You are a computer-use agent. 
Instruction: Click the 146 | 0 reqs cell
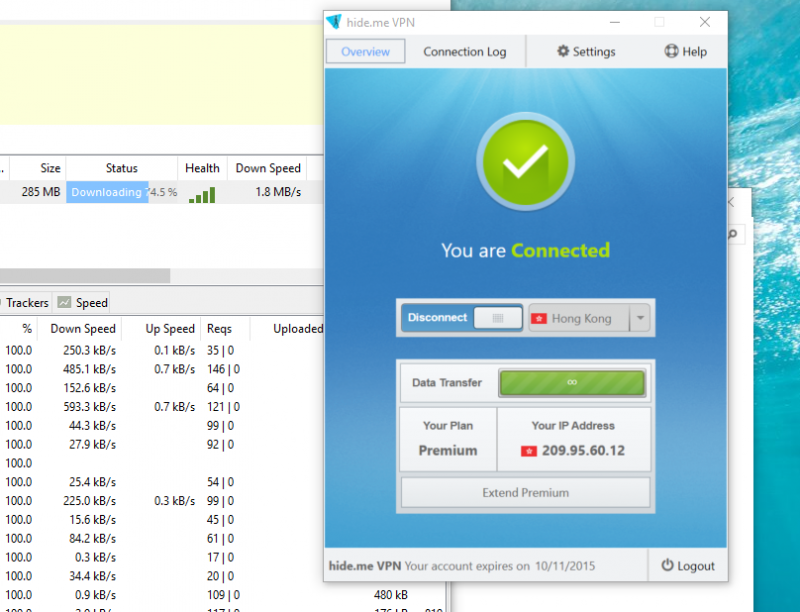pyautogui.click(x=223, y=369)
